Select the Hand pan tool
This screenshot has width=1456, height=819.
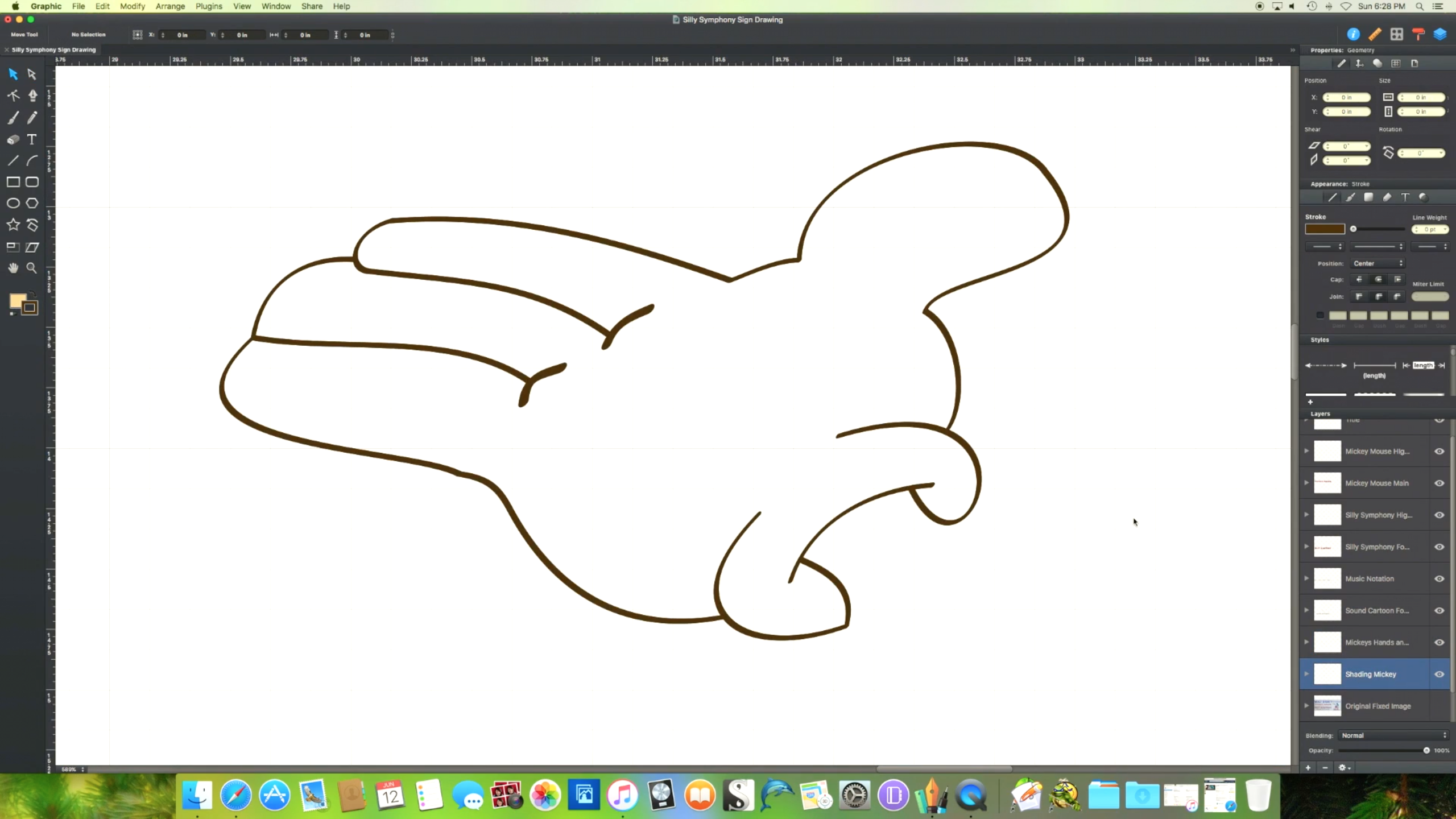(13, 268)
